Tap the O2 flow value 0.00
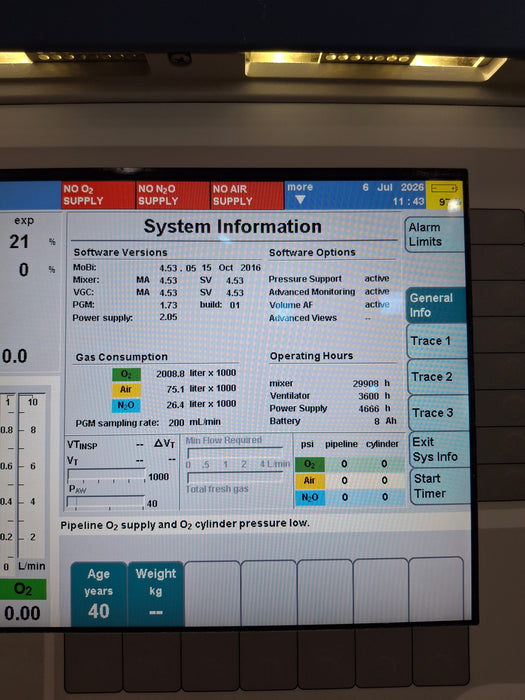525x700 pixels. click(22, 613)
